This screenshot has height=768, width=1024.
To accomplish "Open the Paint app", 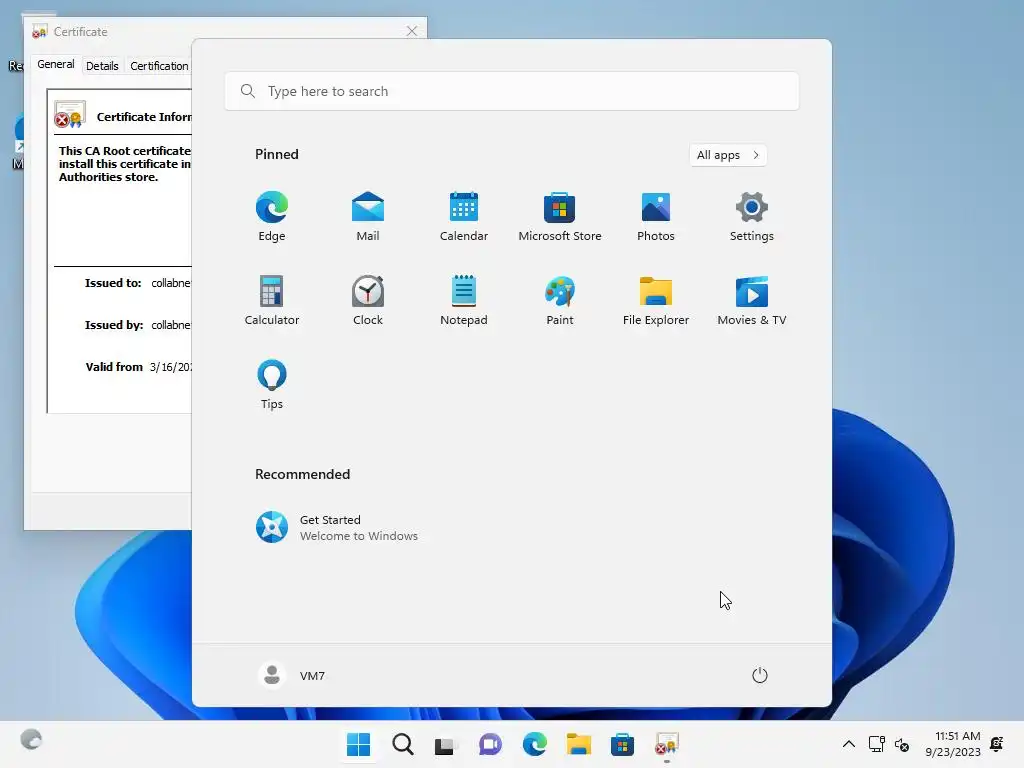I will pyautogui.click(x=560, y=300).
